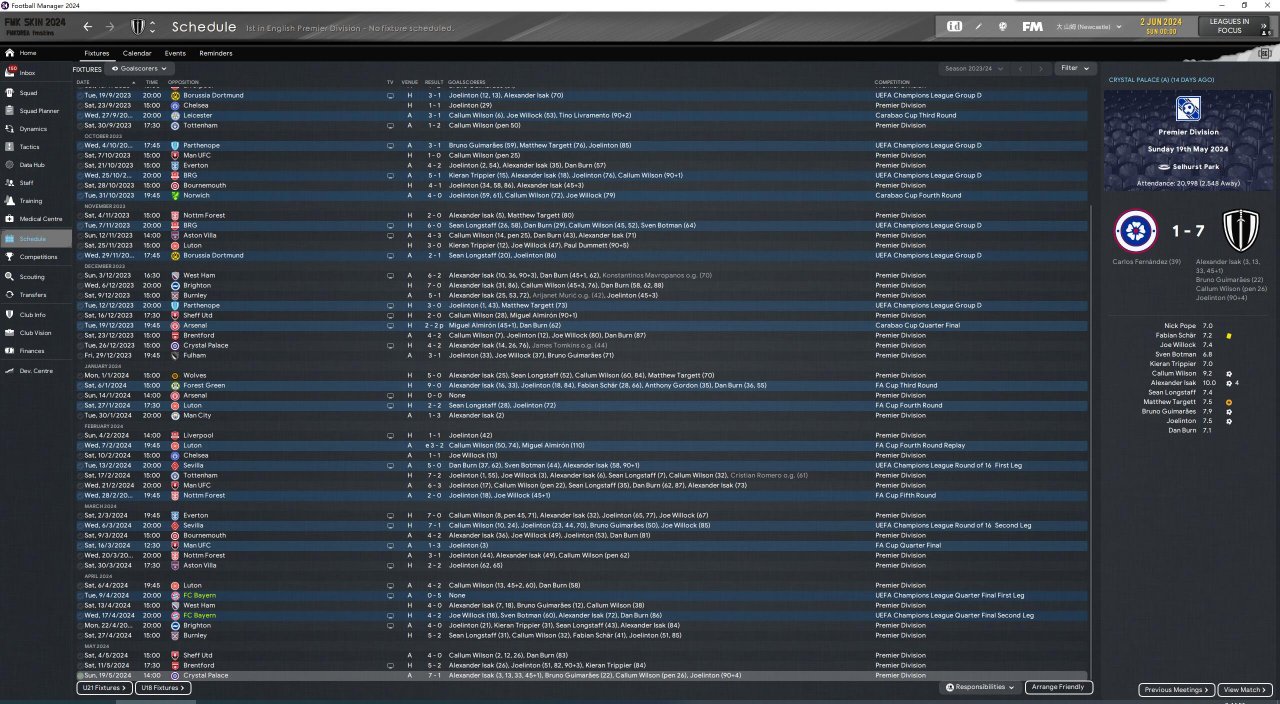Switch to the Fixtures tab
Screen dimensions: 1280x704
(97, 53)
